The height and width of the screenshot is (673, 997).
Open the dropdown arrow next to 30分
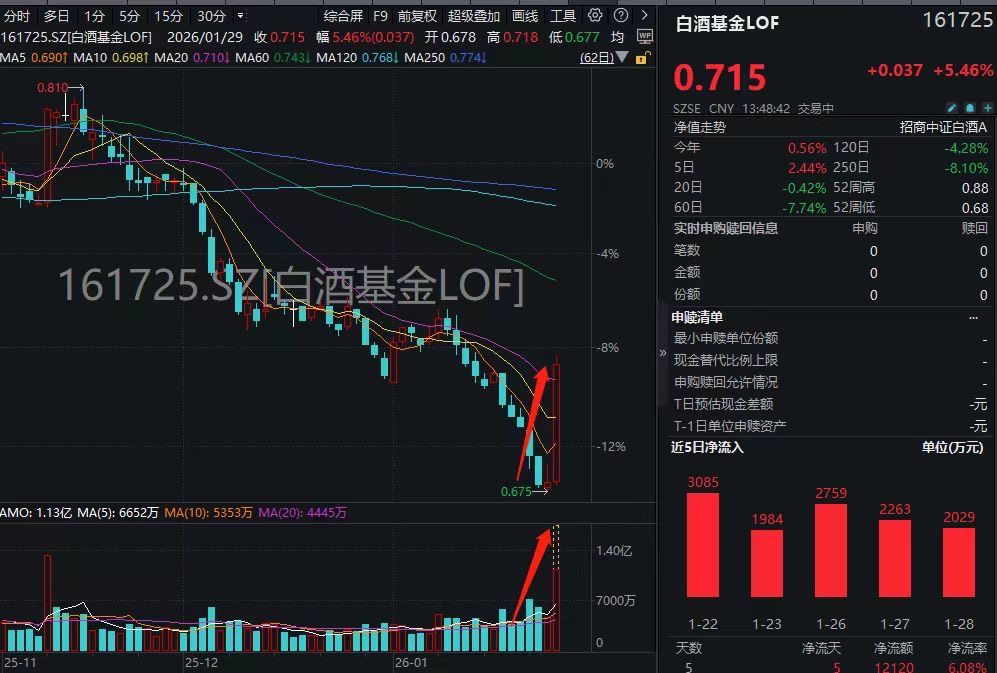pyautogui.click(x=238, y=15)
